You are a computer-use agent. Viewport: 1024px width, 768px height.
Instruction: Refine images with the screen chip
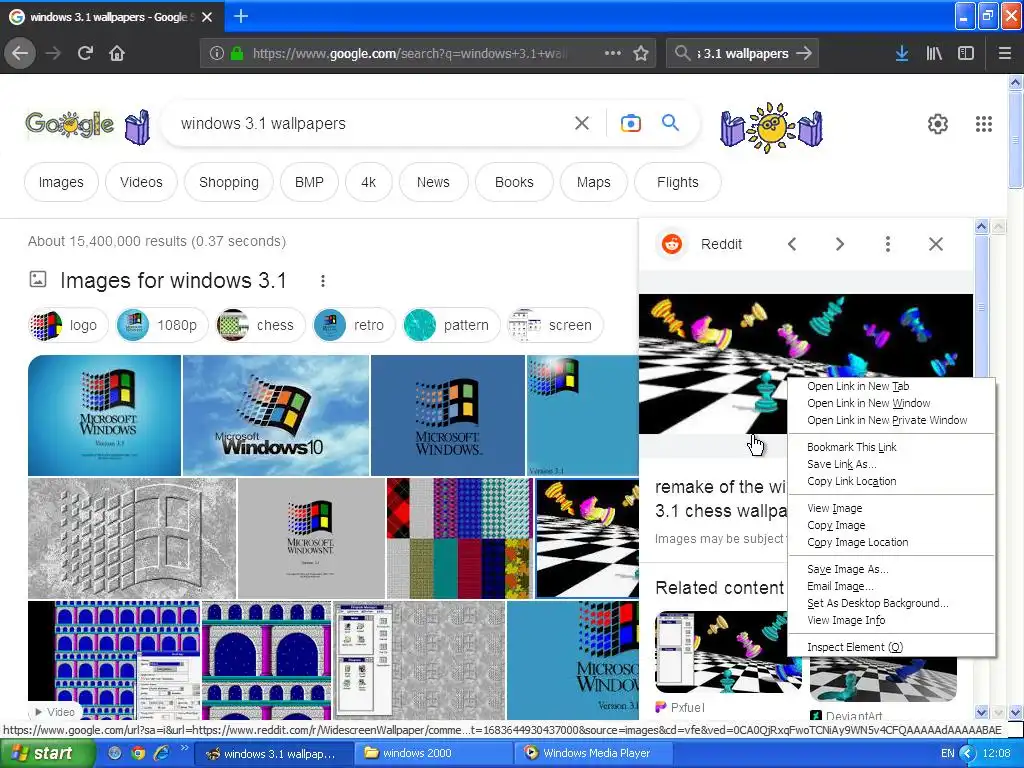tap(555, 325)
